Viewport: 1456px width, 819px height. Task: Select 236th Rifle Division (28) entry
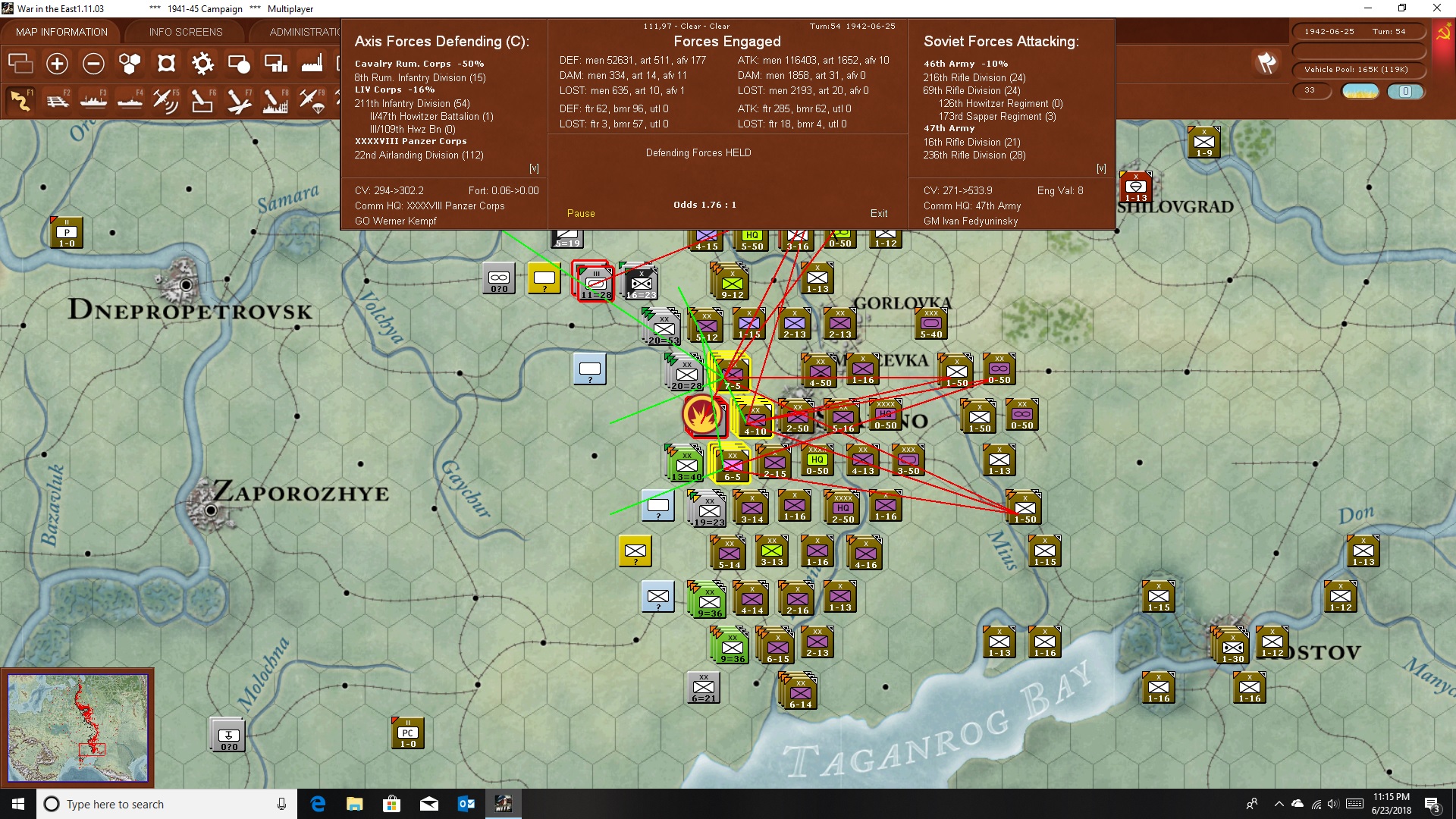pos(974,155)
